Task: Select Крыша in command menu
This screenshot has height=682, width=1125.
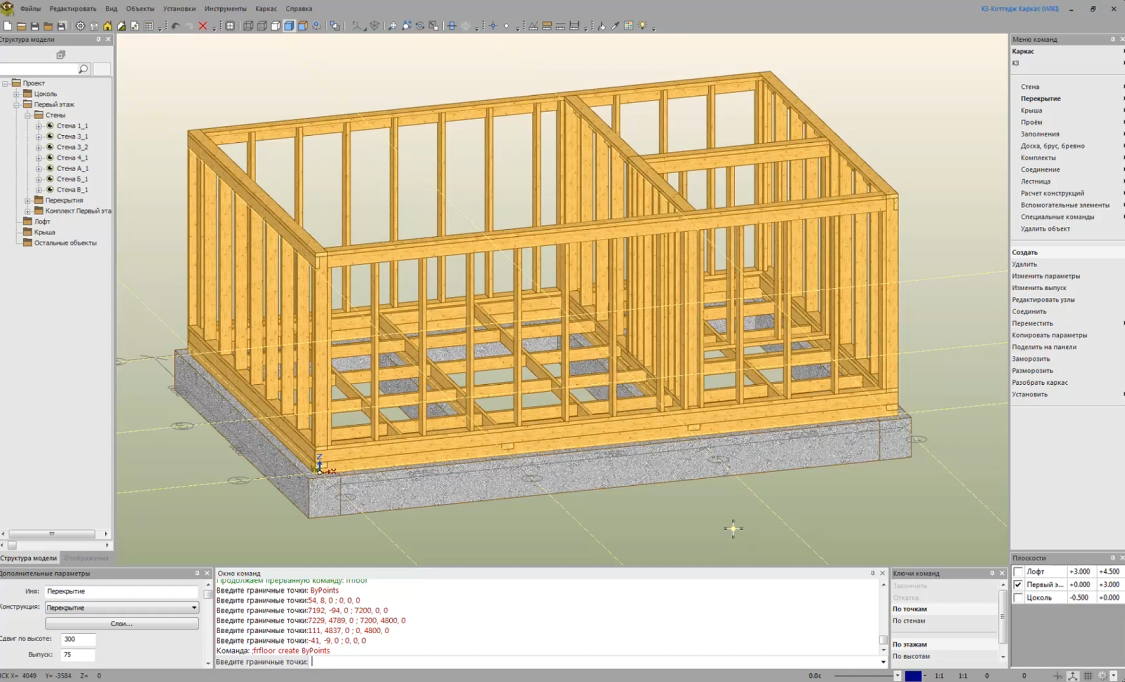Action: pyautogui.click(x=1032, y=110)
